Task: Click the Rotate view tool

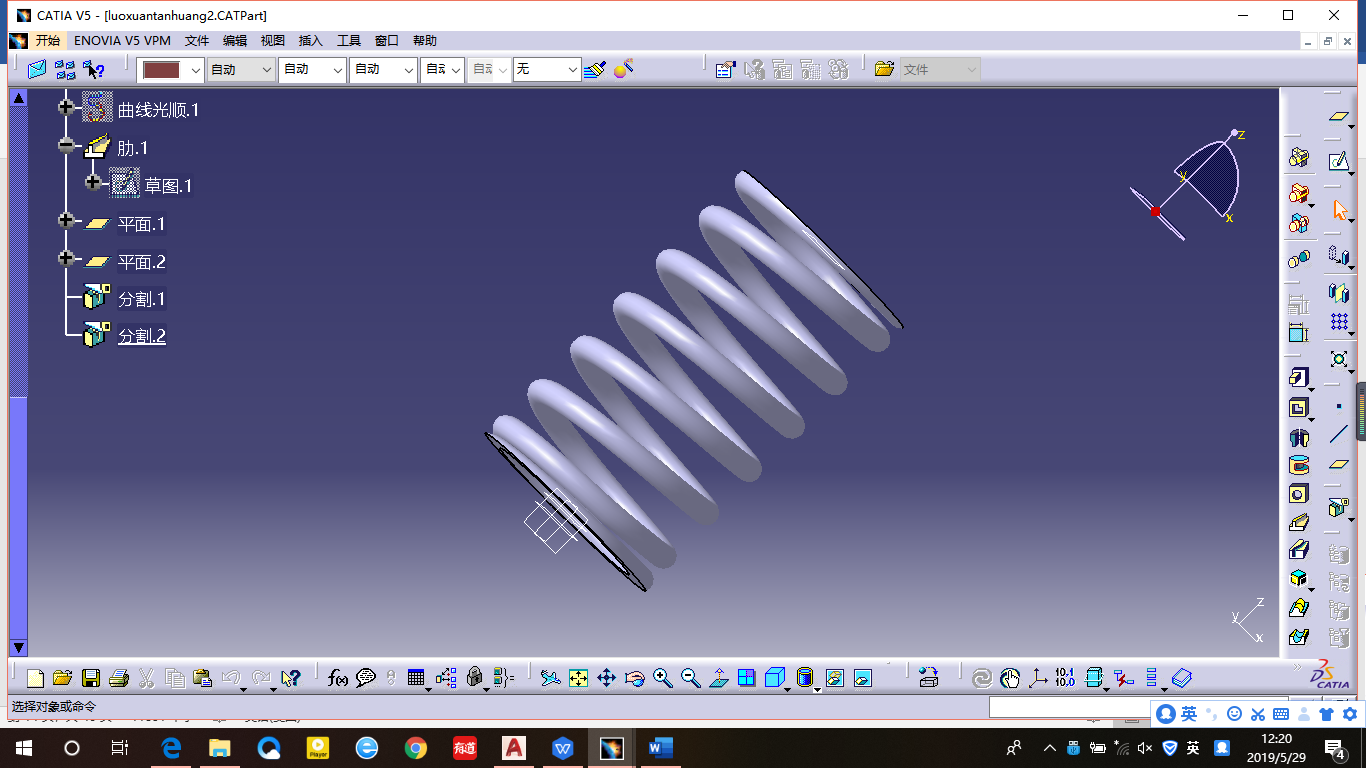Action: (634, 678)
